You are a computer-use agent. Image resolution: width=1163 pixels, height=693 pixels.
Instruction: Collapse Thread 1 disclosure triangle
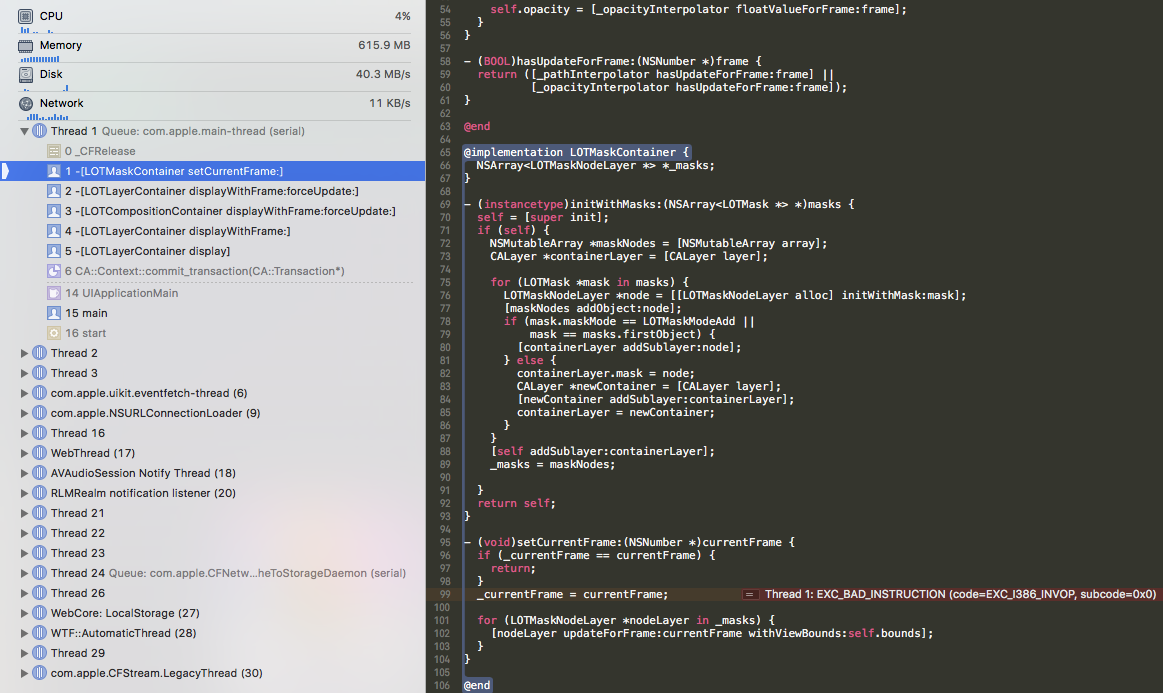pos(24,131)
